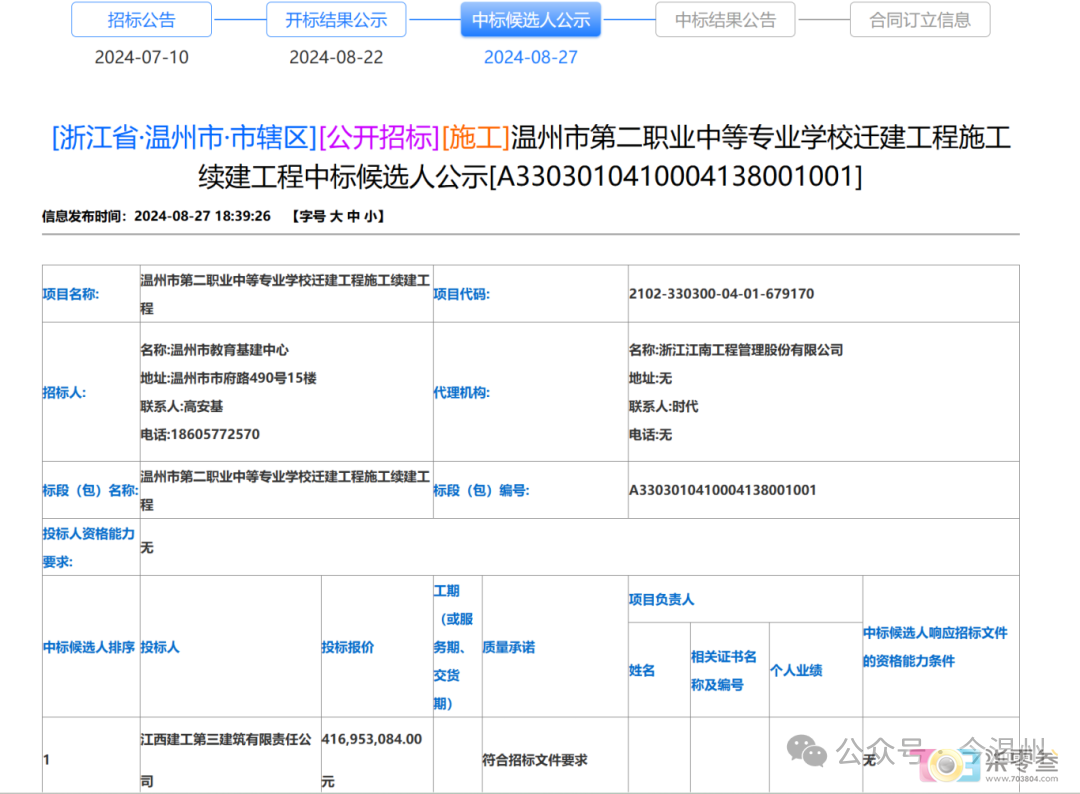Open the 合同订立信息 stage tab
Viewport: 1080px width, 794px height.
coord(920,20)
